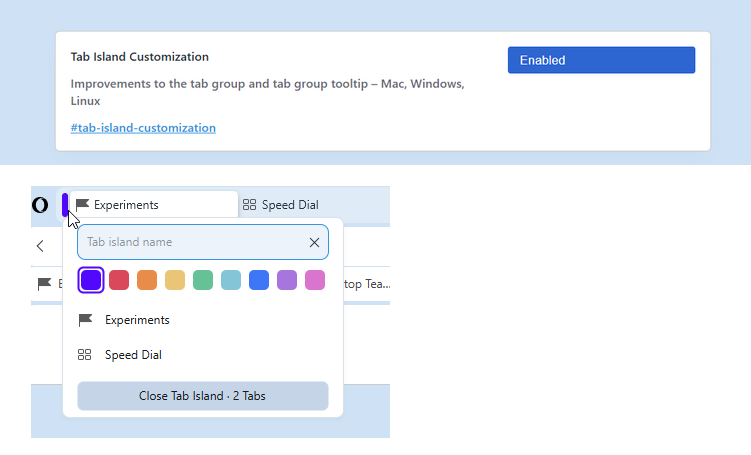Click the purple tab island handle
751x455 pixels.
click(x=65, y=204)
